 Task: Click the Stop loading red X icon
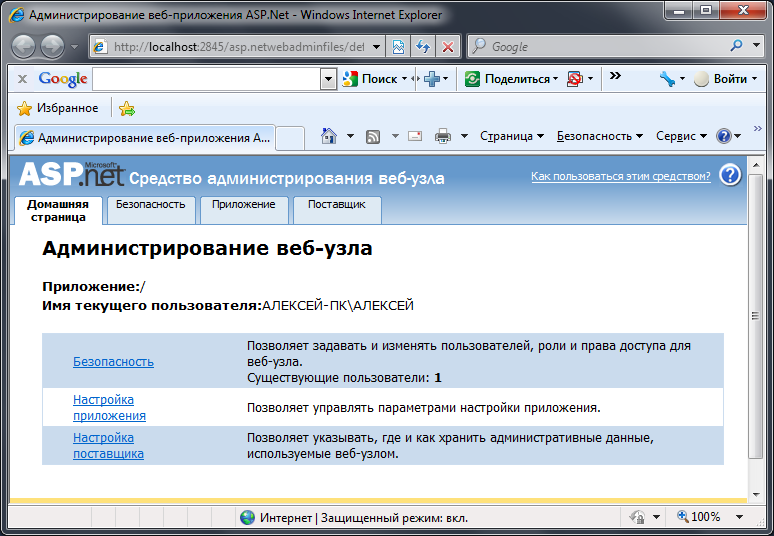(447, 46)
